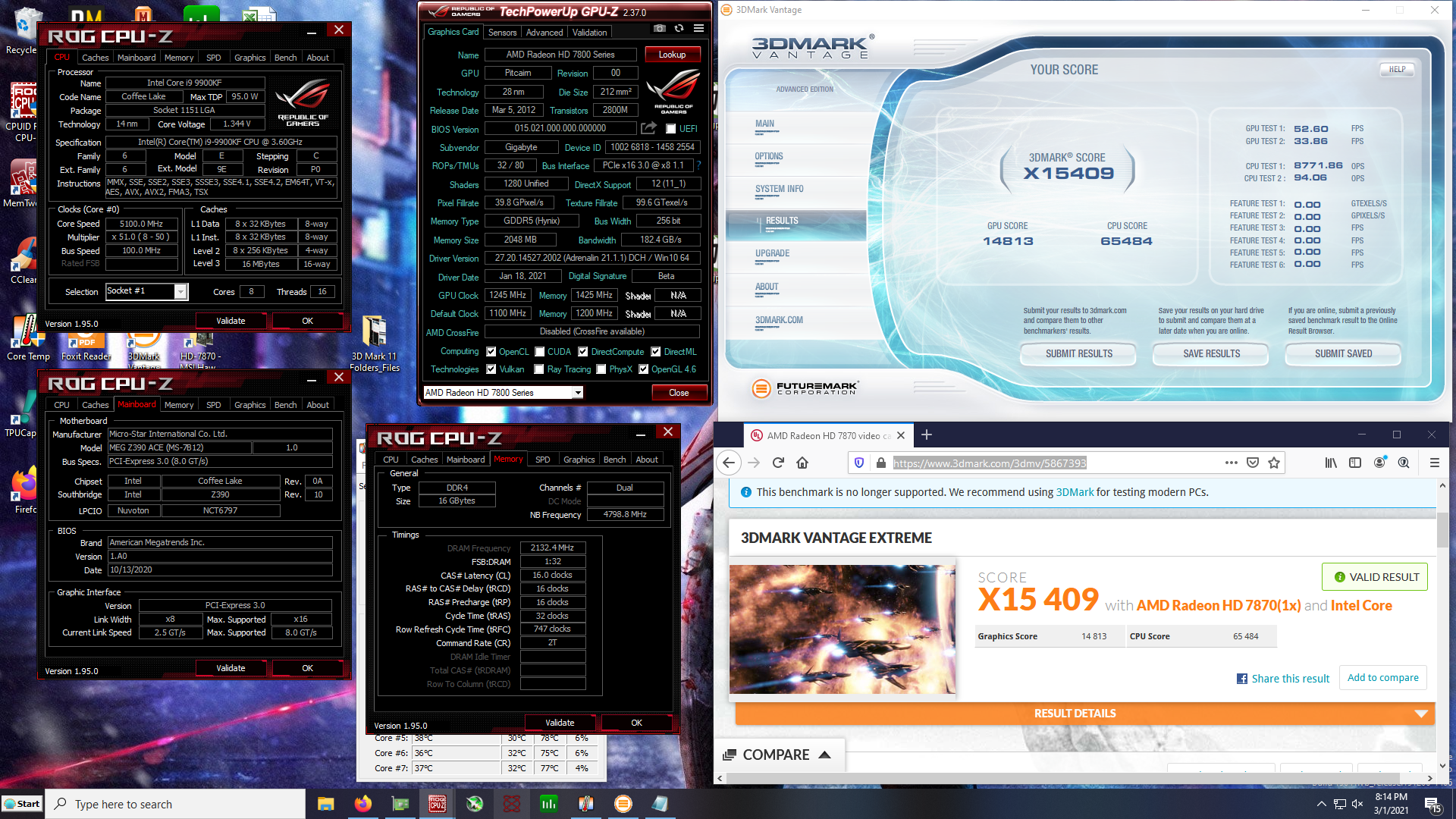
Task: Open File Explorer from the taskbar
Action: [326, 804]
